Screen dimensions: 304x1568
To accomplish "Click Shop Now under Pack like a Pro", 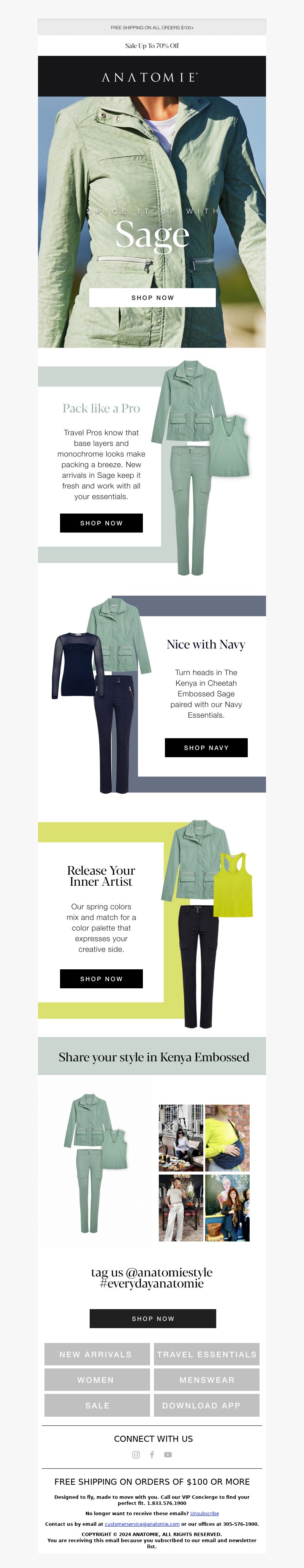I will (x=101, y=523).
